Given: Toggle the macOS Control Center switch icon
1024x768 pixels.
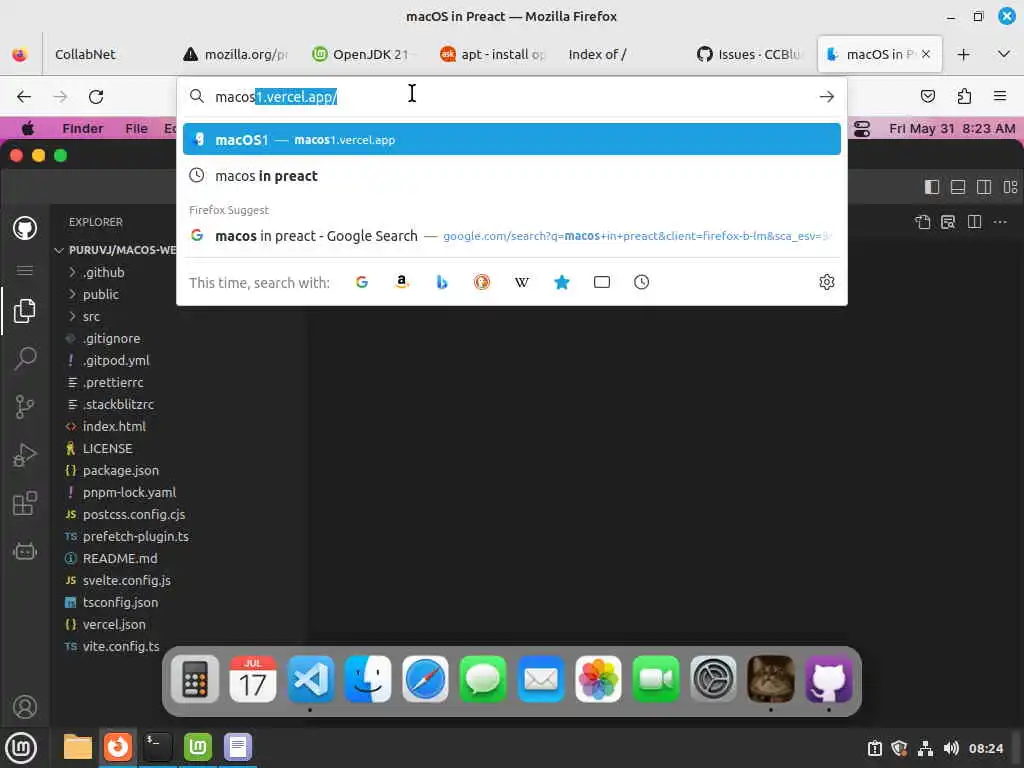Looking at the screenshot, I should pos(862,129).
